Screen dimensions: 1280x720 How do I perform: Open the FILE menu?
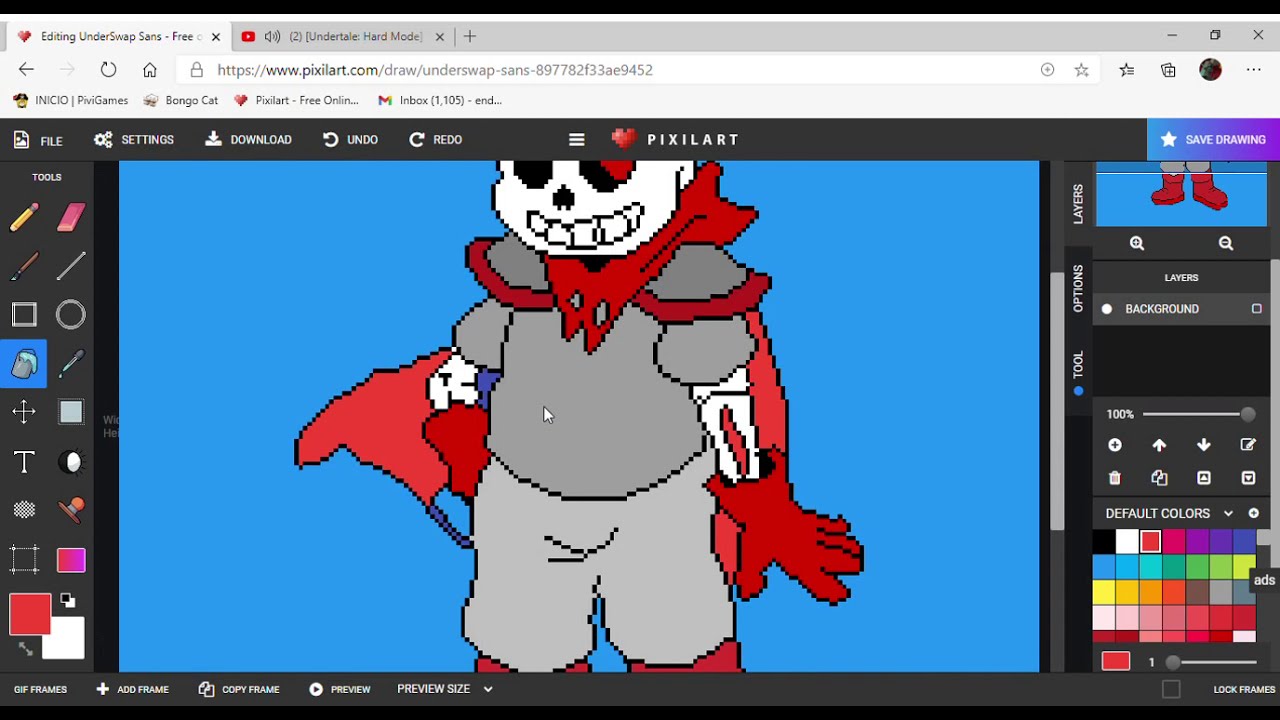[x=38, y=140]
